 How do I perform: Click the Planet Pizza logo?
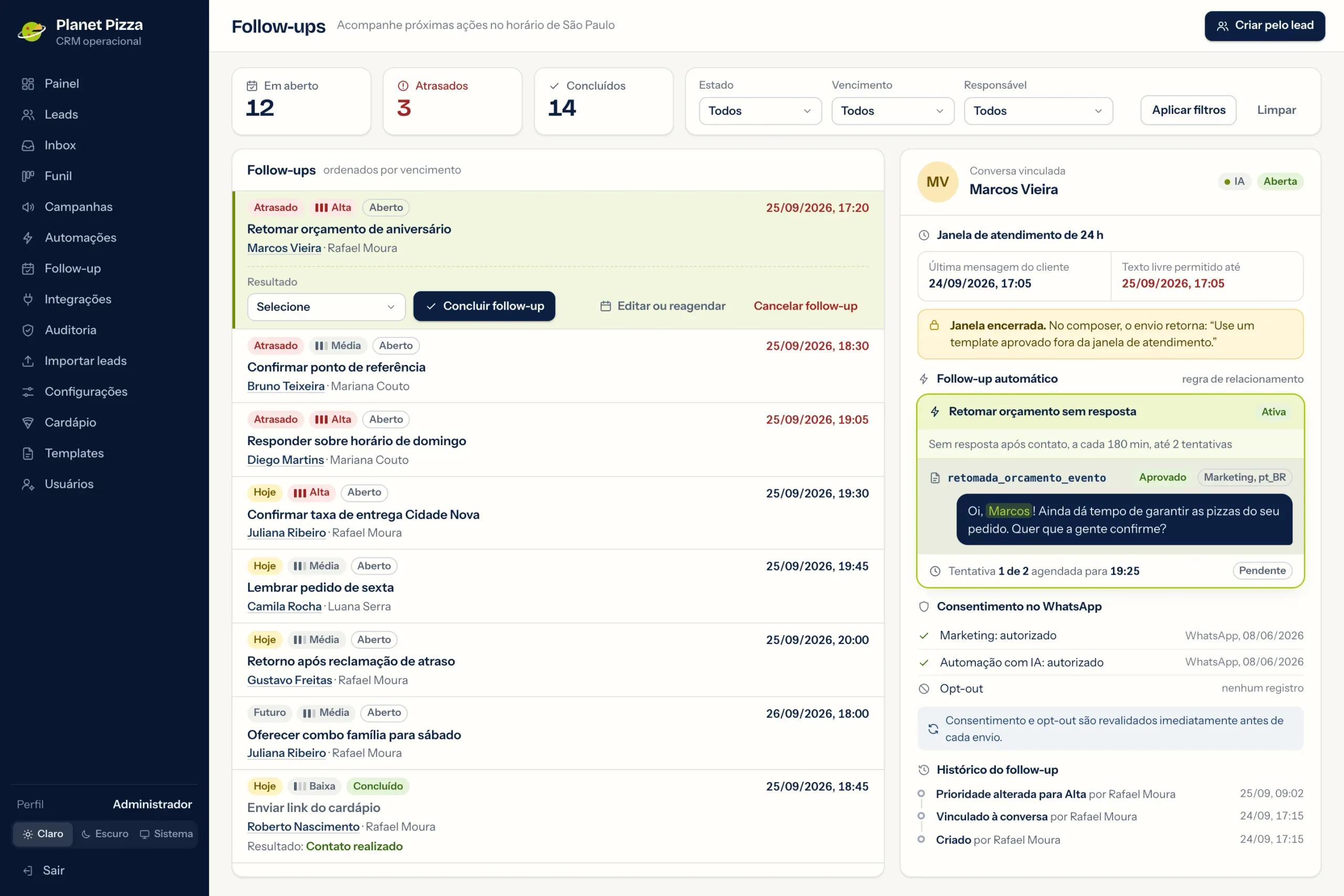click(31, 31)
